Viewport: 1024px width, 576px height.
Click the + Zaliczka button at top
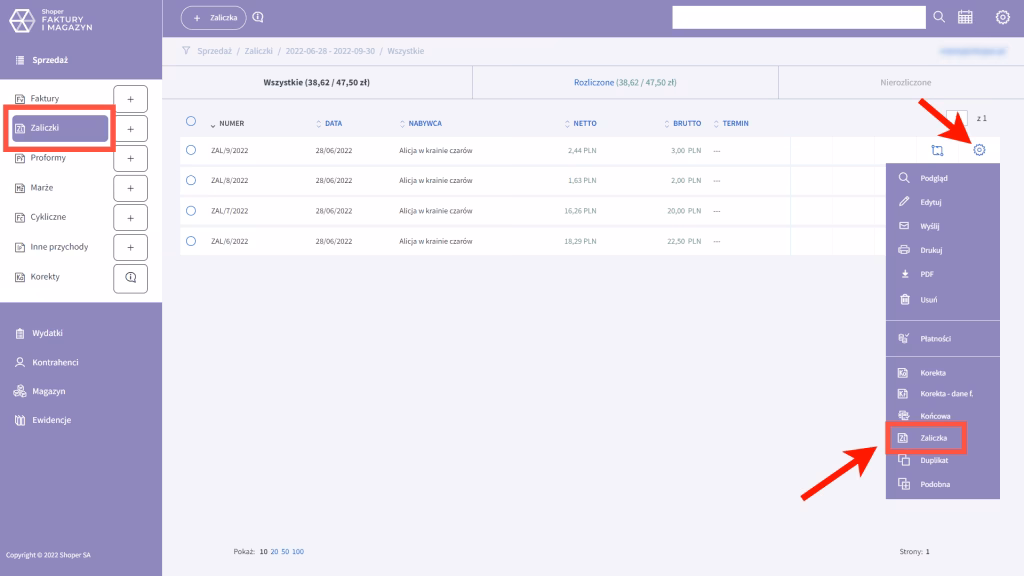(x=213, y=17)
